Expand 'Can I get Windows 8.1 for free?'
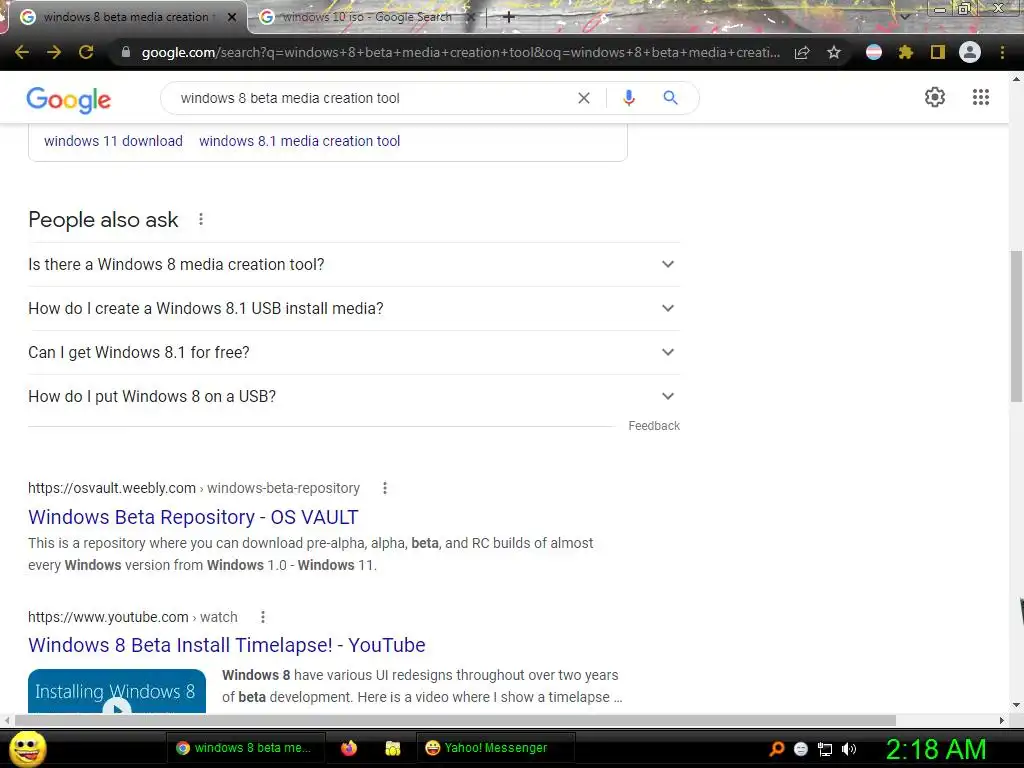 pyautogui.click(x=354, y=352)
